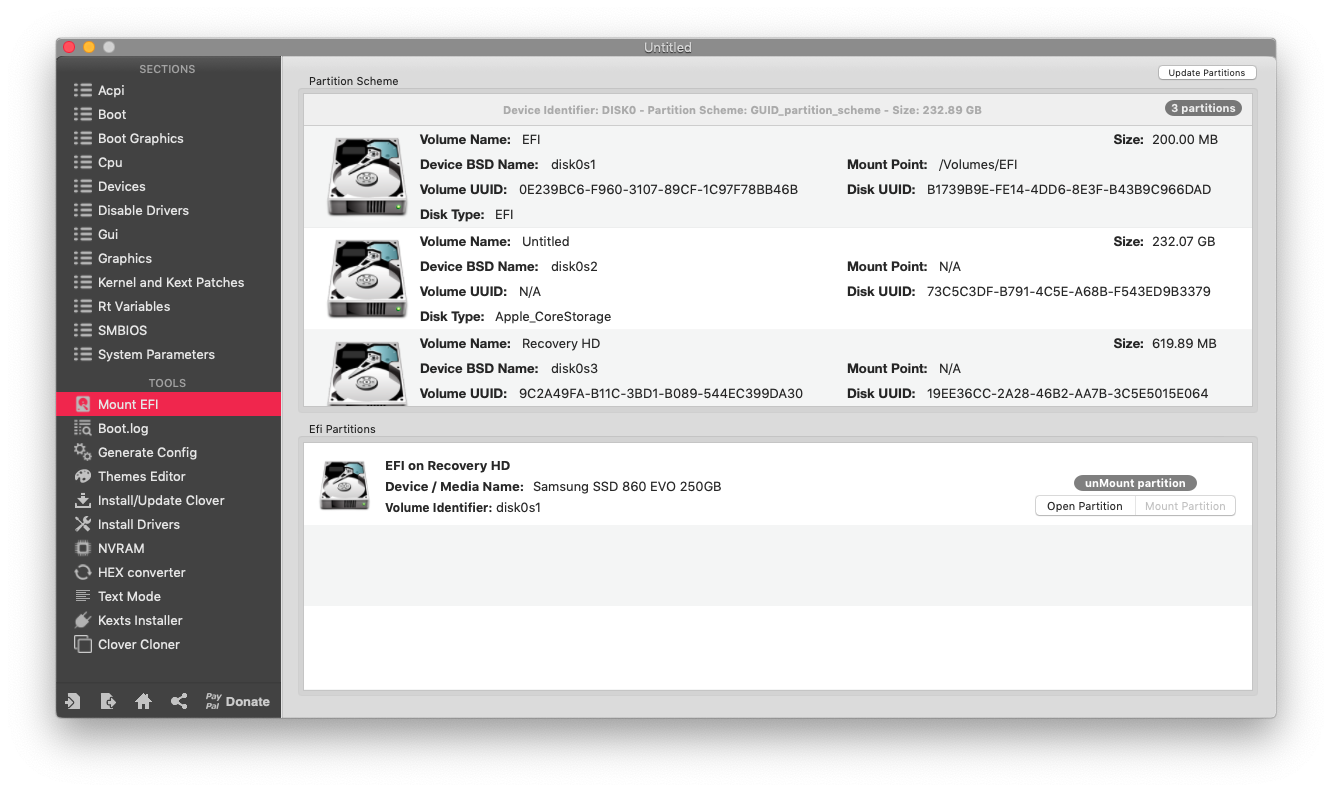Screen dimensions: 1332x792
Task: Click the share icon in sidebar footer
Action: [179, 701]
